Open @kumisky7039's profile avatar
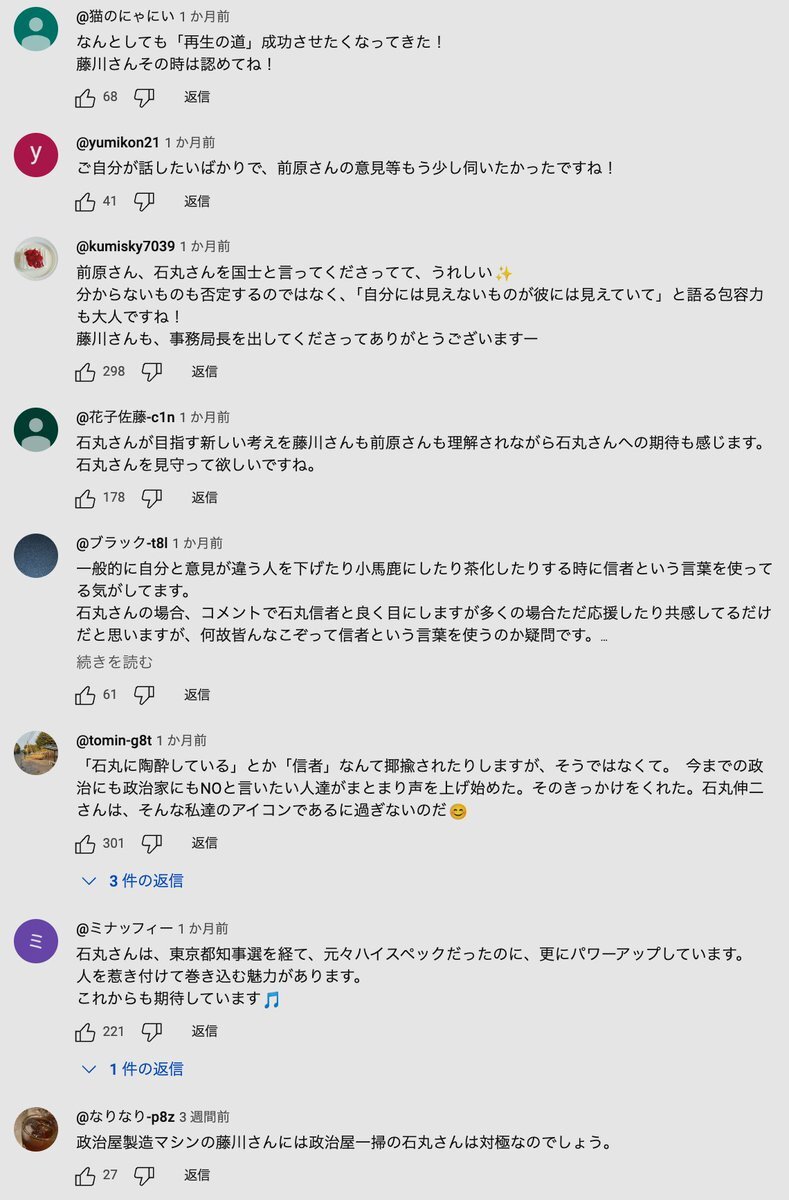The height and width of the screenshot is (1200, 789). pos(36,259)
